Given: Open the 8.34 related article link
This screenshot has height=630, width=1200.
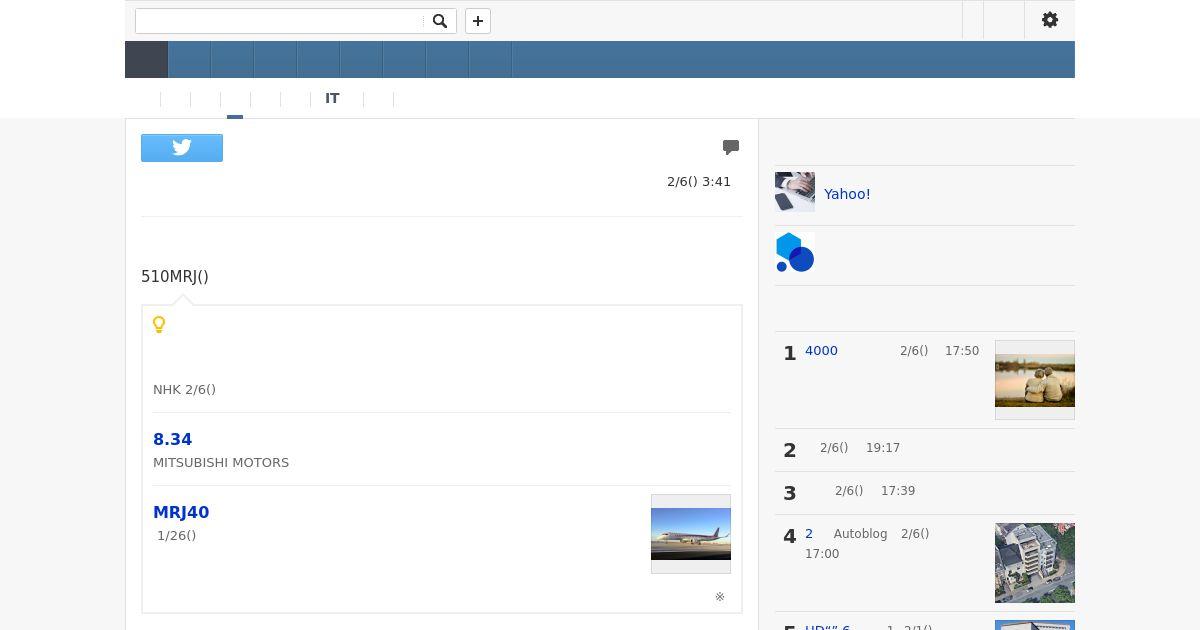Looking at the screenshot, I should tap(172, 439).
